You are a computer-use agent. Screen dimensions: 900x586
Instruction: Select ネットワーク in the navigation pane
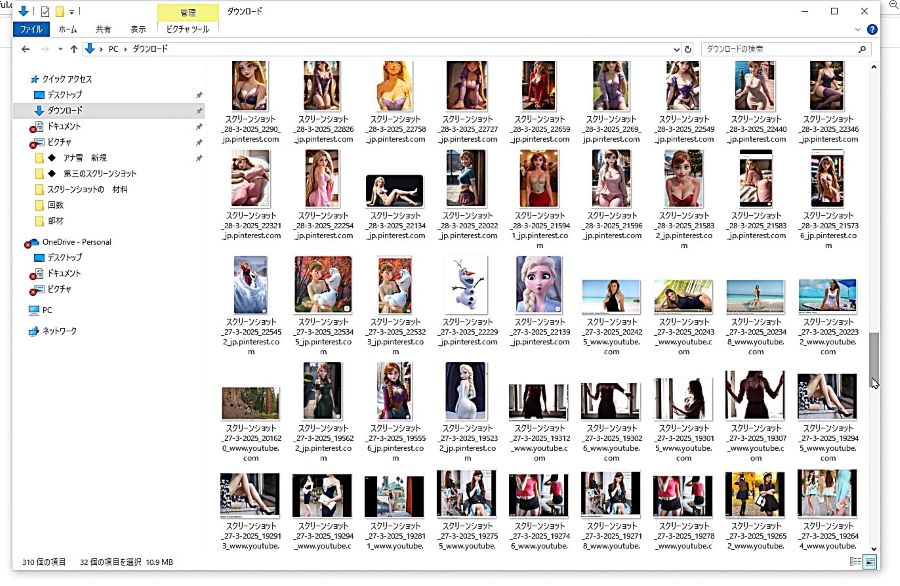[x=53, y=331]
